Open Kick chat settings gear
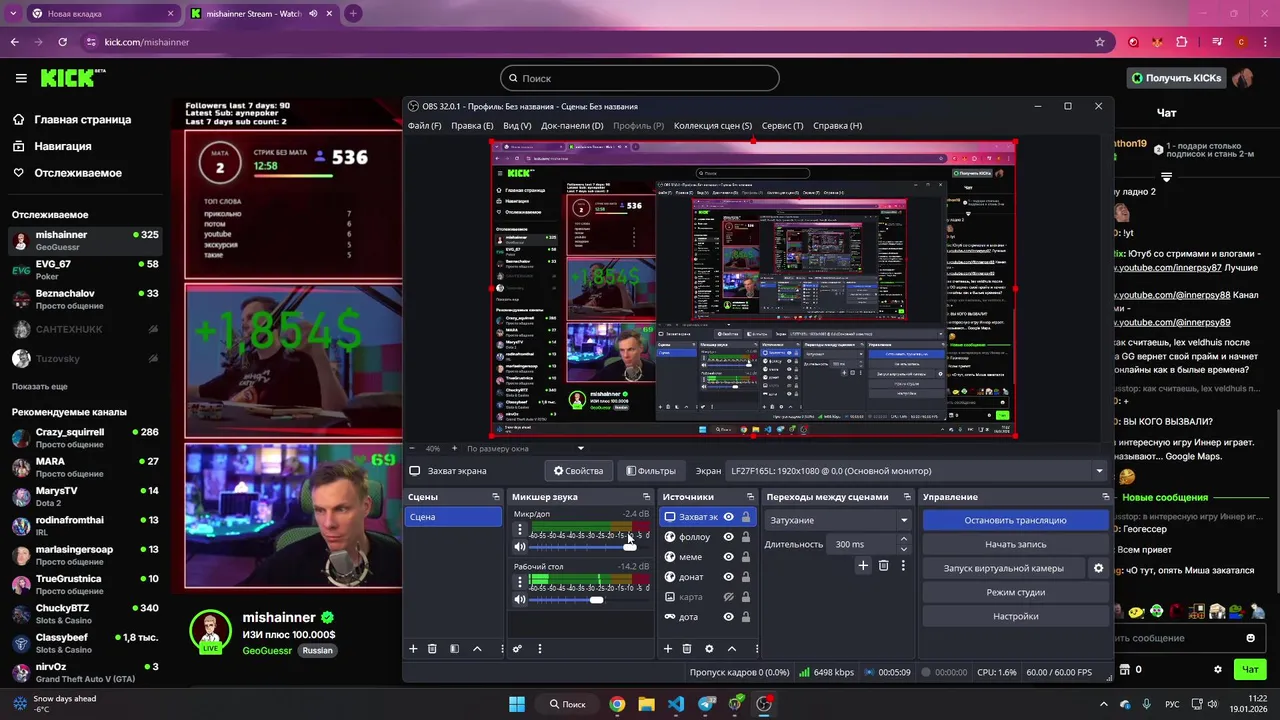The height and width of the screenshot is (720, 1280). coord(1217,669)
